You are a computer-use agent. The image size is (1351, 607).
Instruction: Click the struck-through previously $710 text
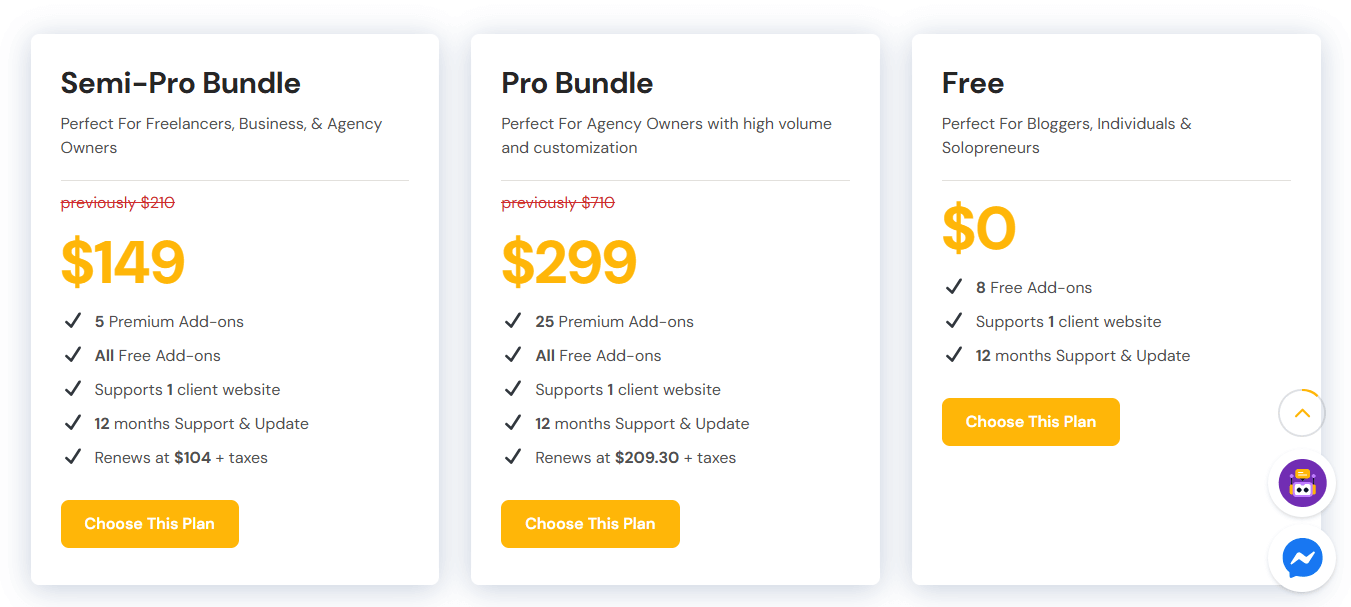[x=558, y=203]
